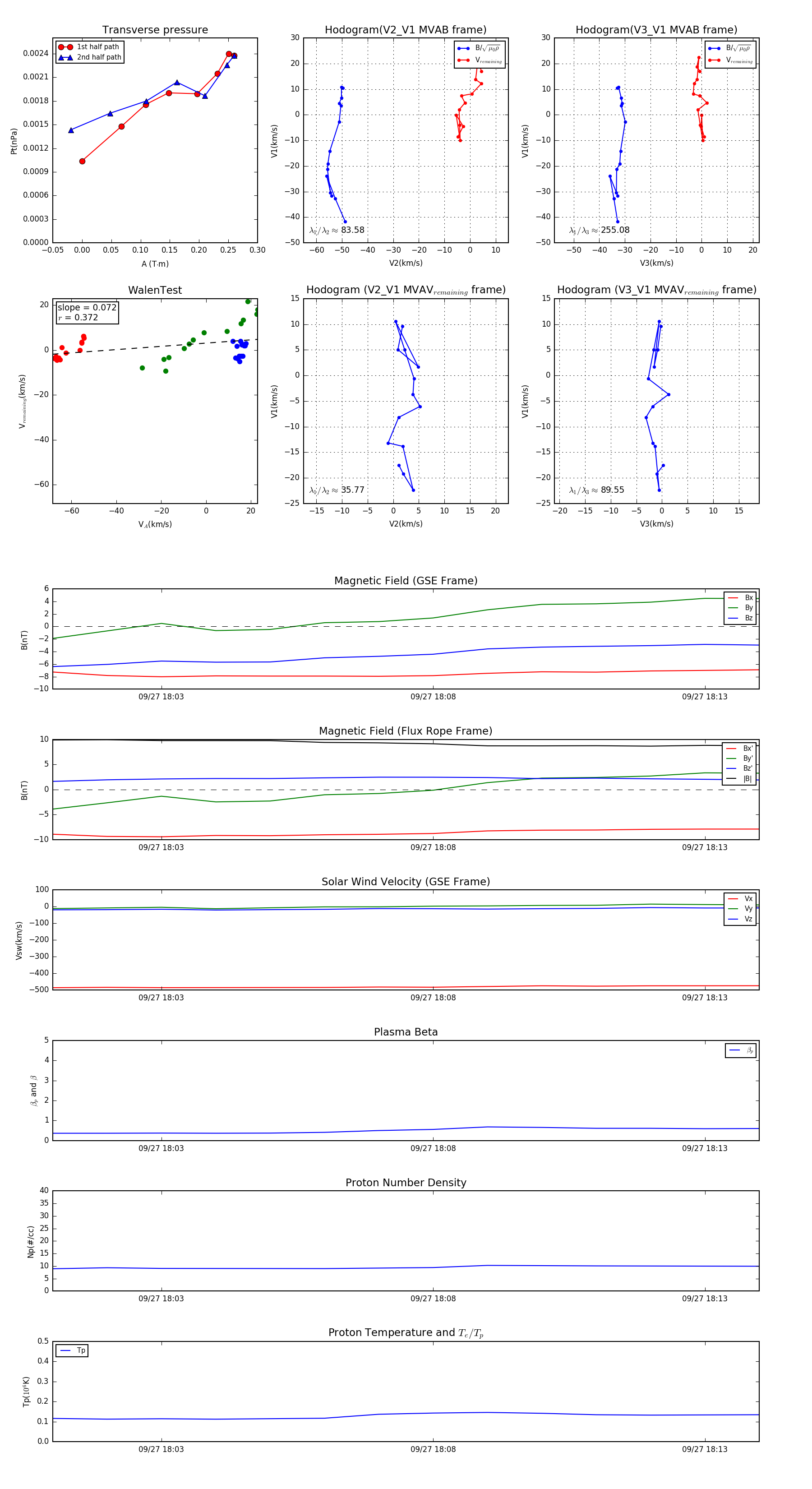Click the "Magnetic Field (GSE Frame)" title

(x=406, y=581)
